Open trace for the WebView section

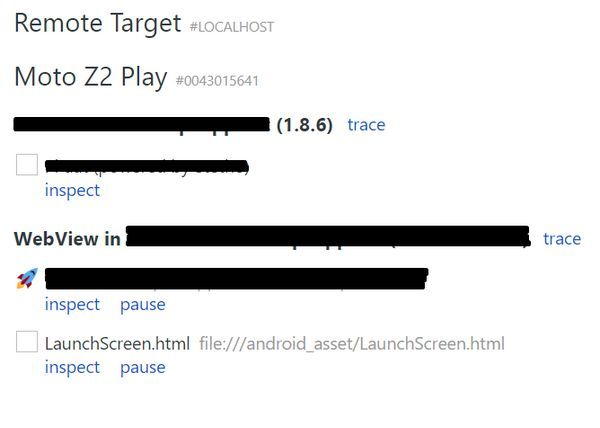click(x=562, y=239)
